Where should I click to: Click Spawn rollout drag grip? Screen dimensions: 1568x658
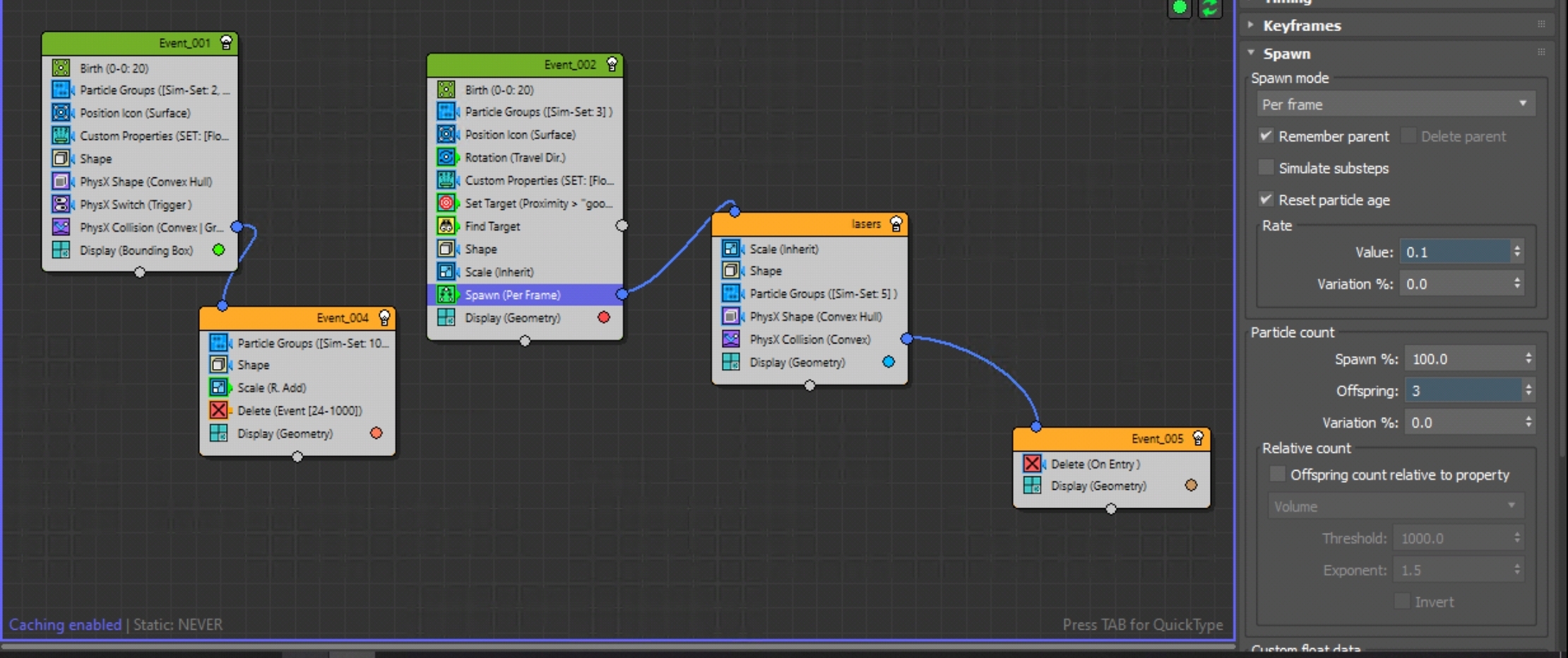1541,52
